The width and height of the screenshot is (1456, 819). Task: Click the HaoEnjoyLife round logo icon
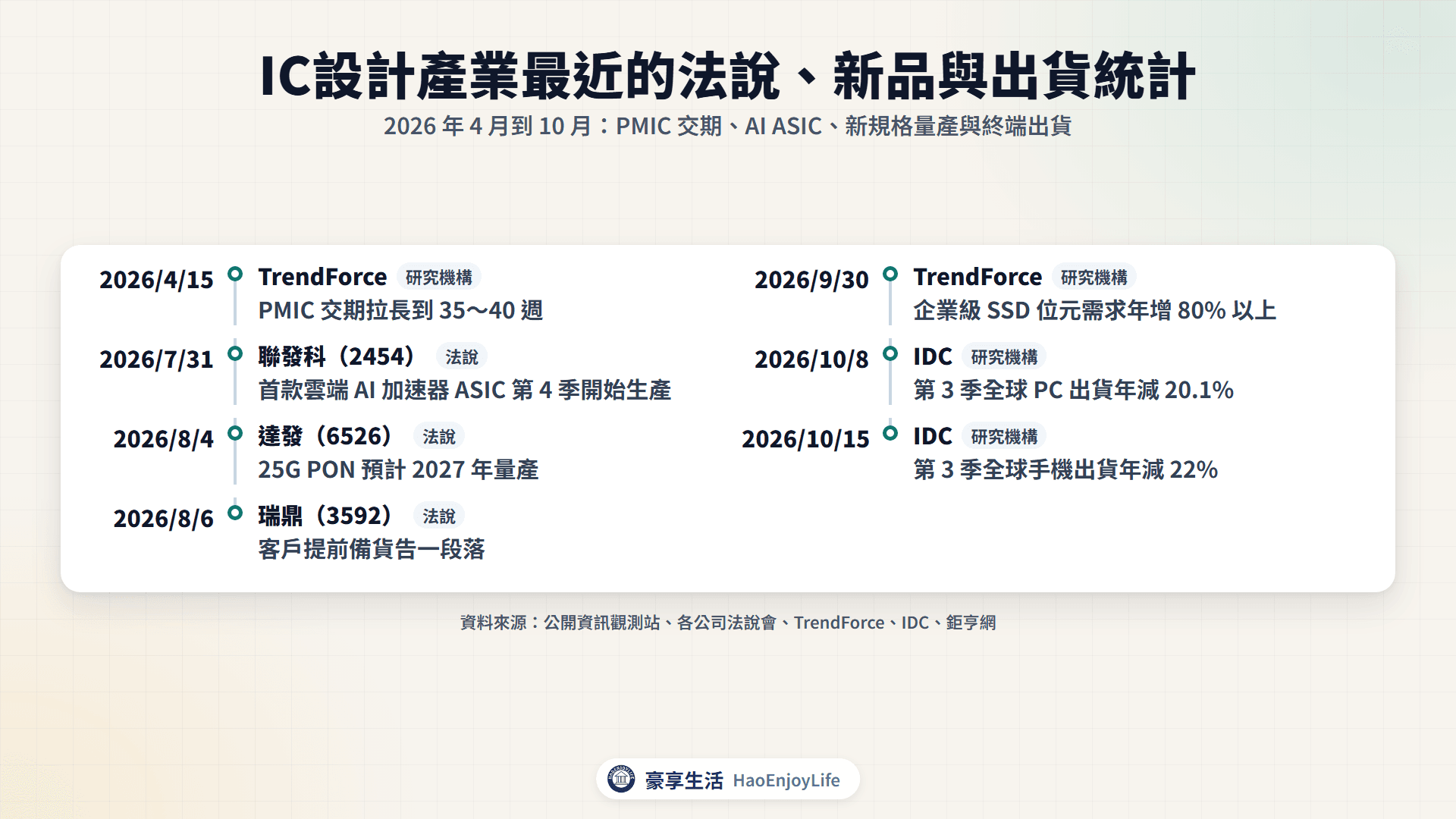pos(621,779)
